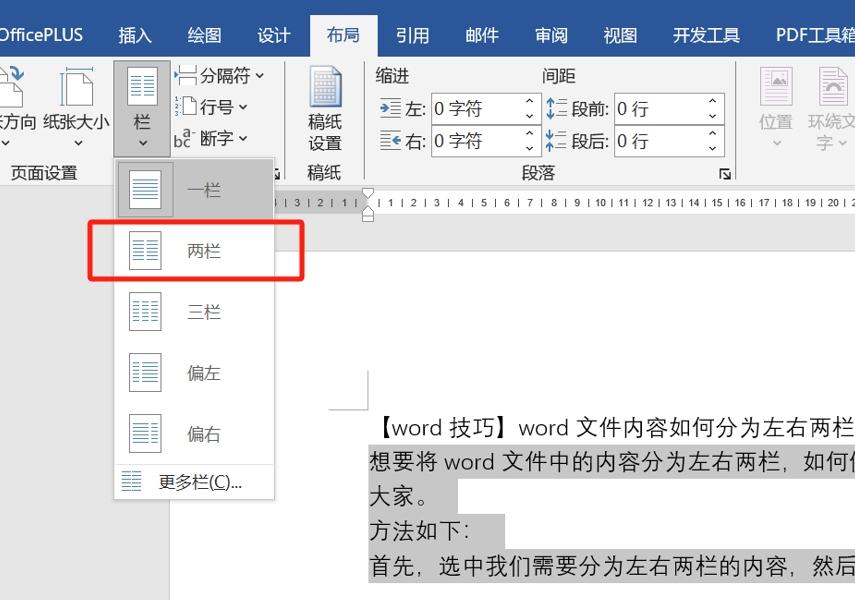
Task: Click the left indent icon beside 左 field
Action: pyautogui.click(x=390, y=108)
